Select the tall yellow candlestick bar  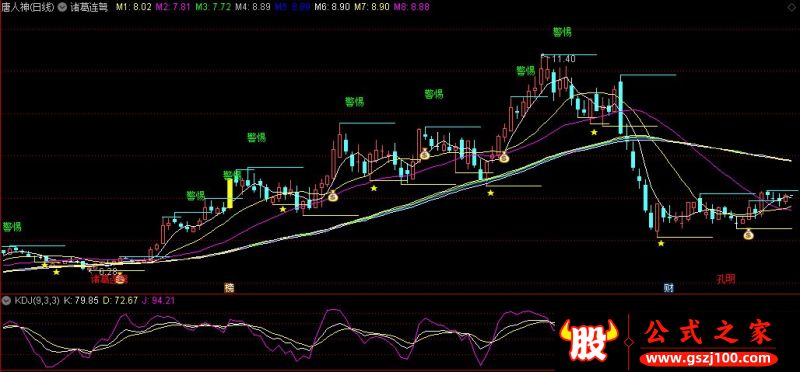230,192
